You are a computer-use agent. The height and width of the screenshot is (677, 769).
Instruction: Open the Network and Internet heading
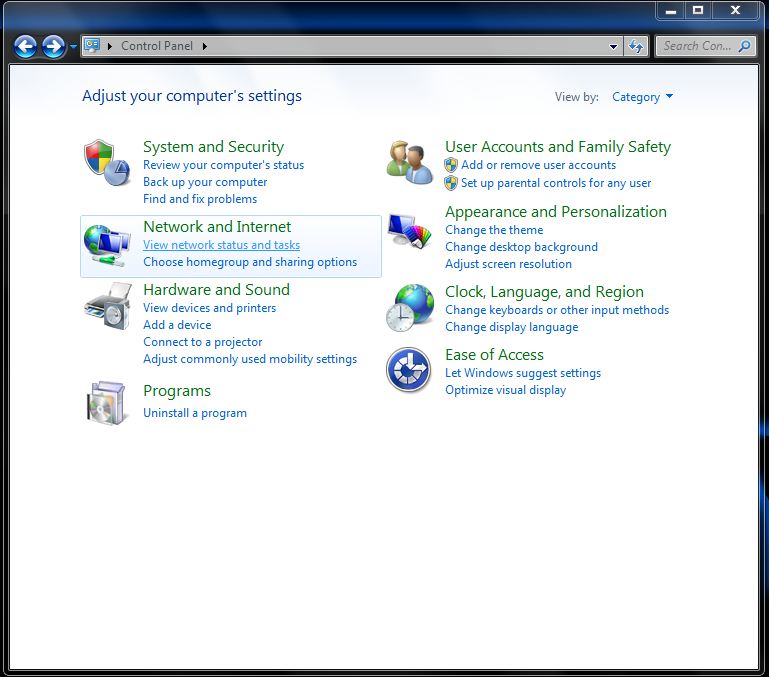point(217,227)
